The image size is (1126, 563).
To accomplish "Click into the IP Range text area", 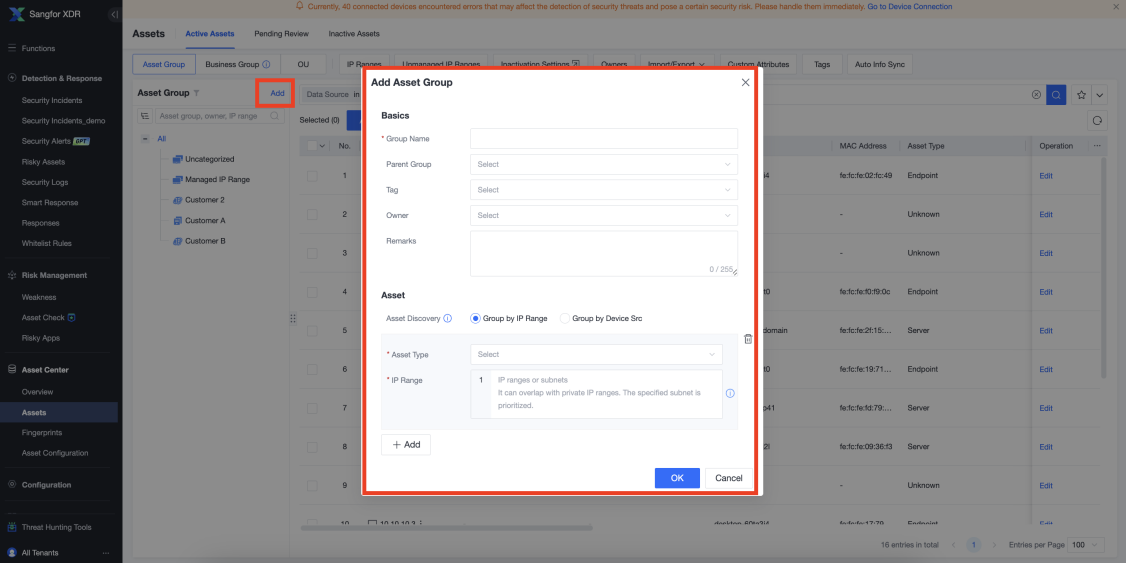I will click(x=596, y=394).
